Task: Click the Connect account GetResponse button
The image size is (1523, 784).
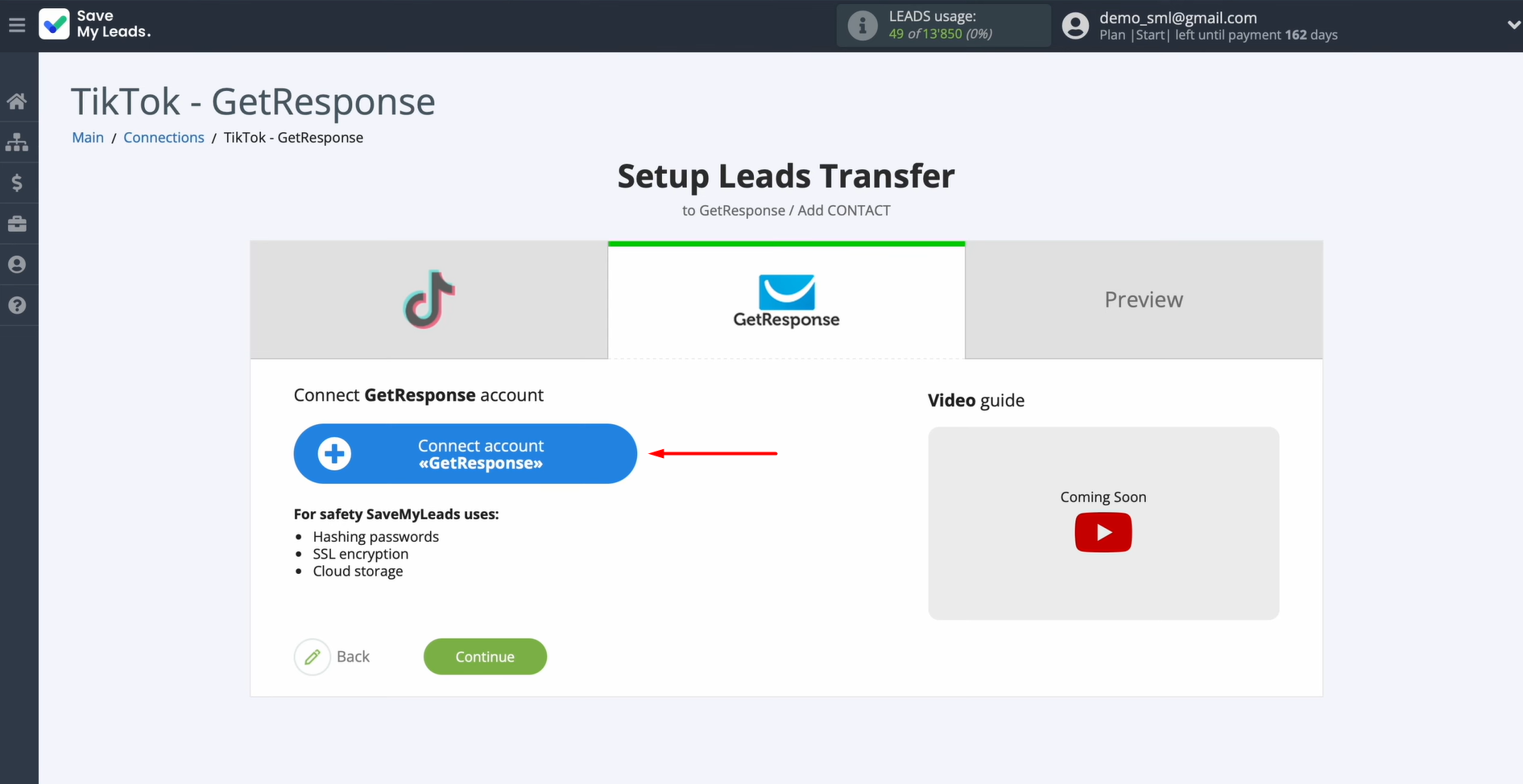Action: click(465, 453)
